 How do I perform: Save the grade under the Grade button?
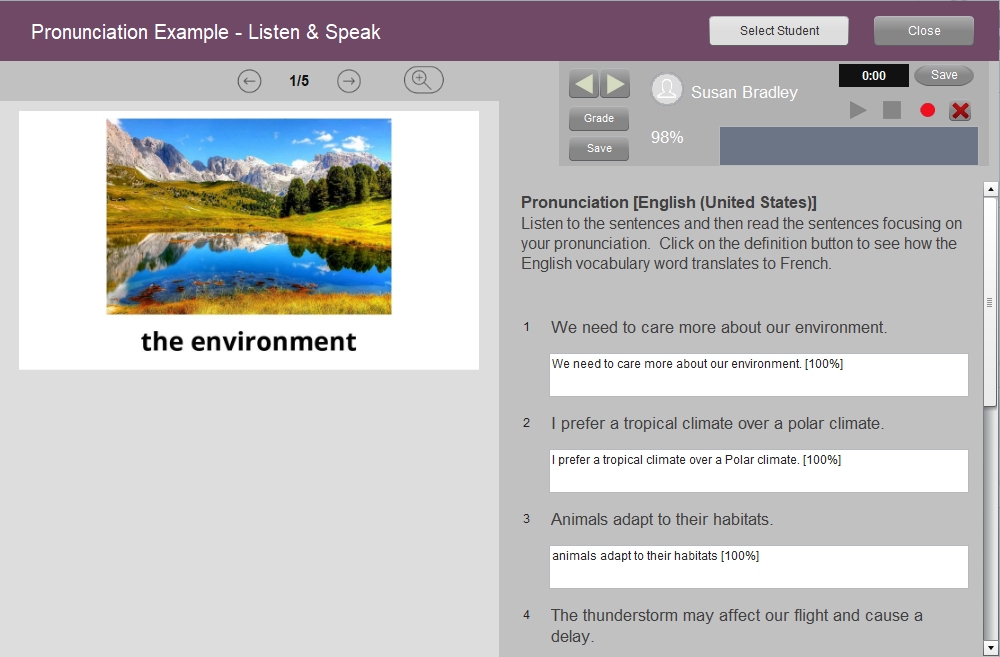pyautogui.click(x=599, y=149)
